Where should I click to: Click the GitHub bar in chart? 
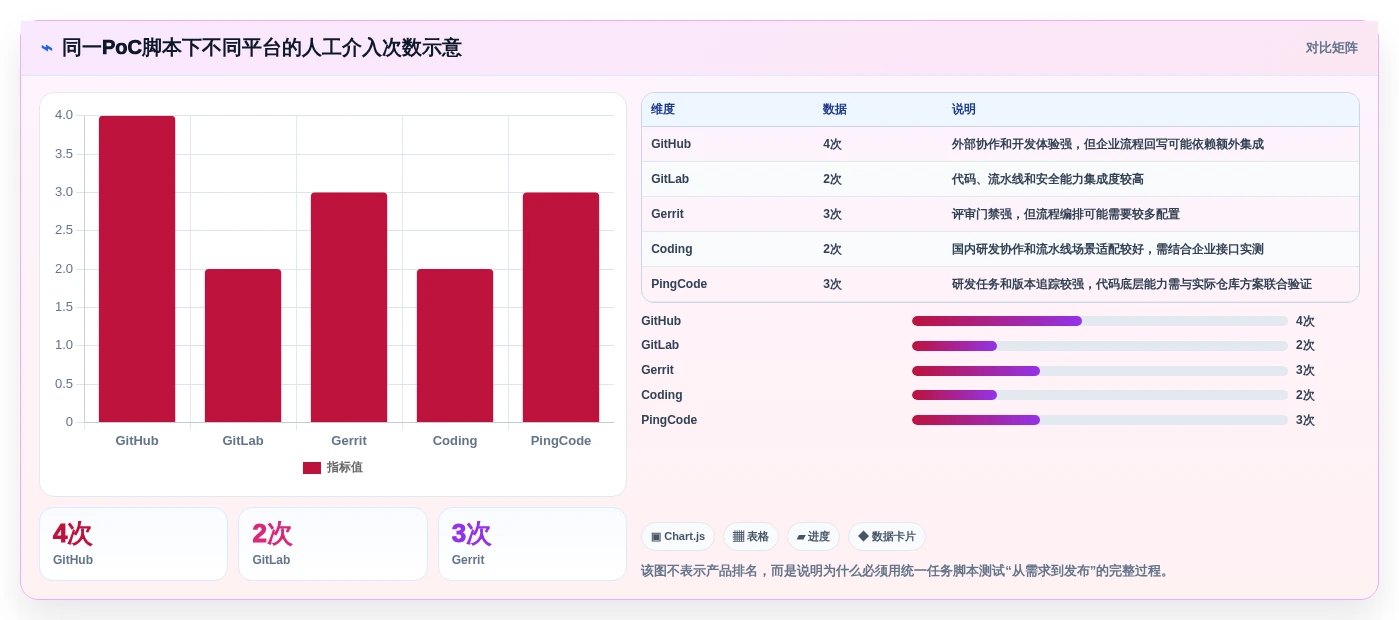coord(137,269)
